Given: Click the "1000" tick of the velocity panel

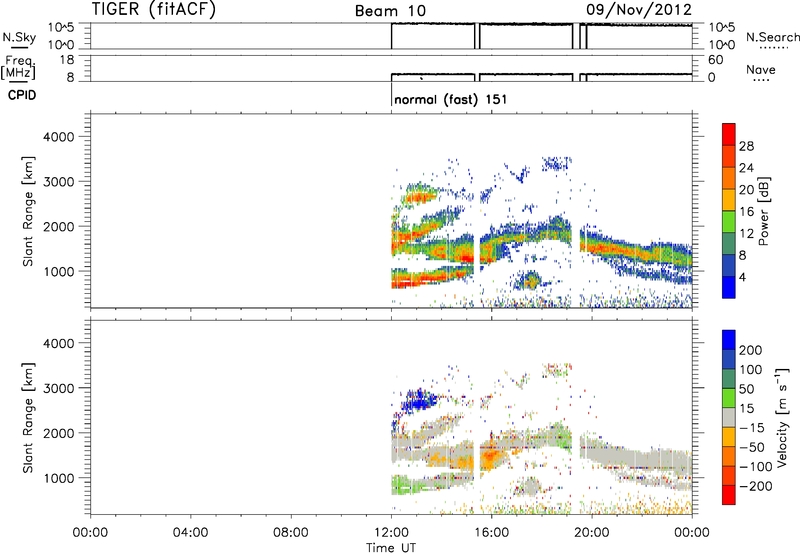Looking at the screenshot, I should pos(59,478).
